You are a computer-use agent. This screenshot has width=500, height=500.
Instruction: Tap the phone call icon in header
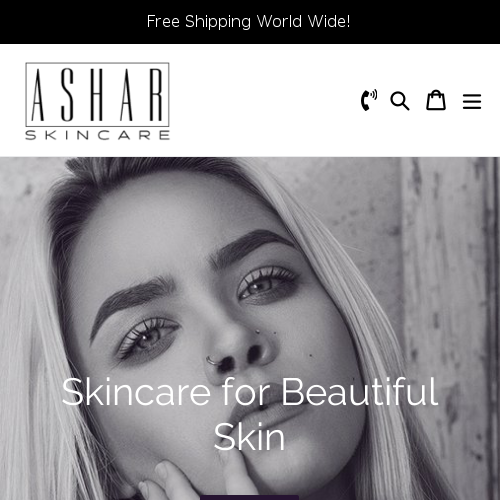pyautogui.click(x=369, y=100)
